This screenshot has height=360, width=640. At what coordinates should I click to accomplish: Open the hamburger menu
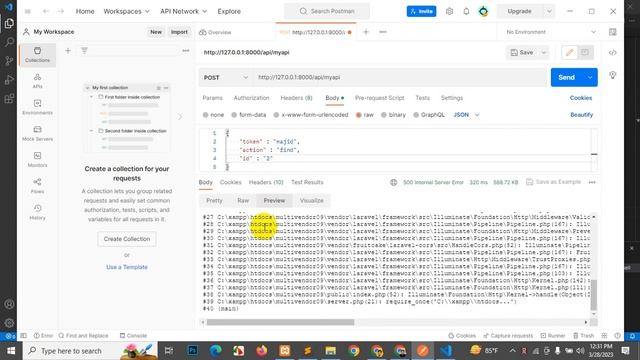coord(28,11)
